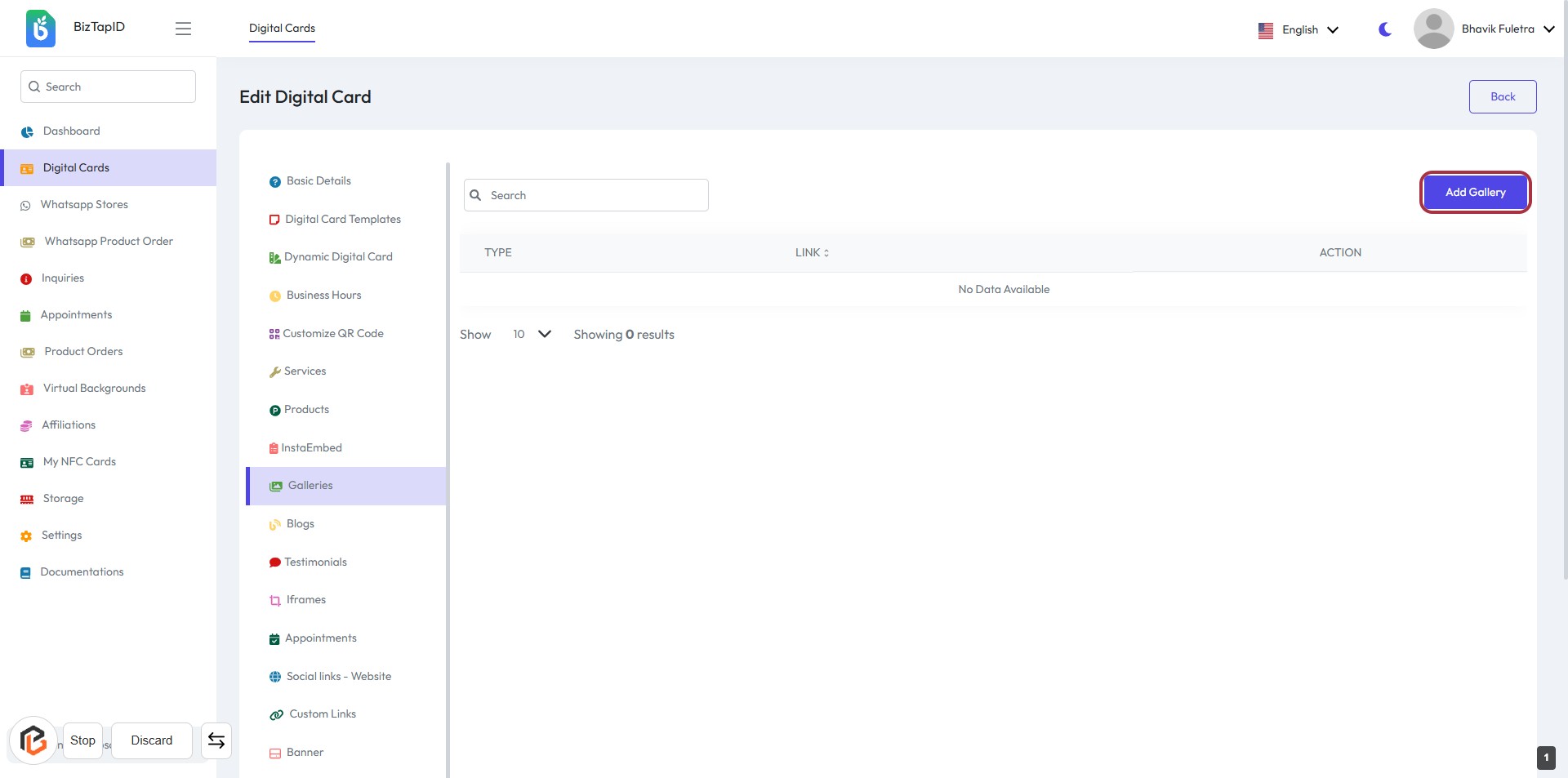Select Basic Details in the card menu
1568x778 pixels.
318,181
